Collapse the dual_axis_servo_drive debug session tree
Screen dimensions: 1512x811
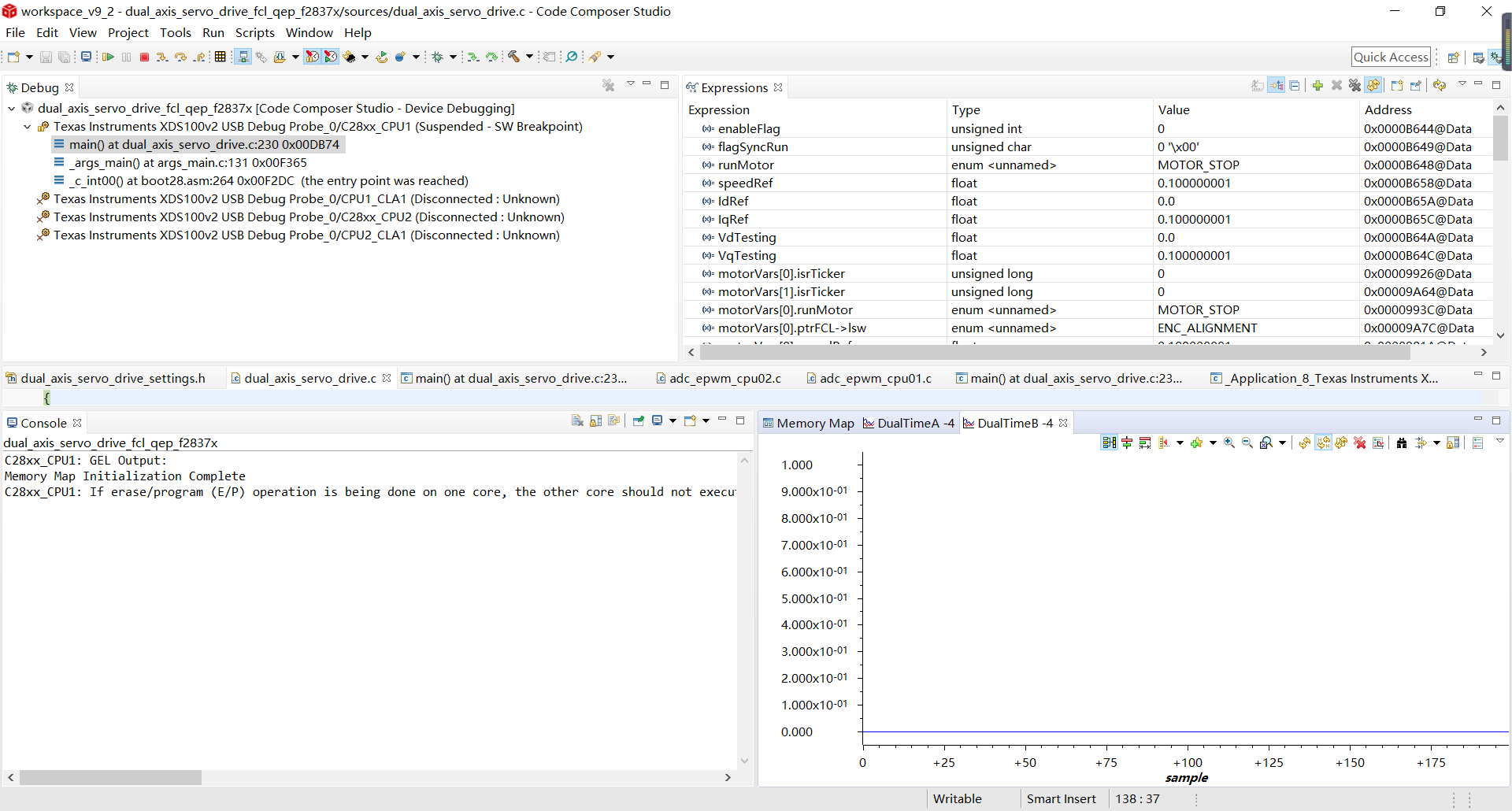click(x=12, y=109)
